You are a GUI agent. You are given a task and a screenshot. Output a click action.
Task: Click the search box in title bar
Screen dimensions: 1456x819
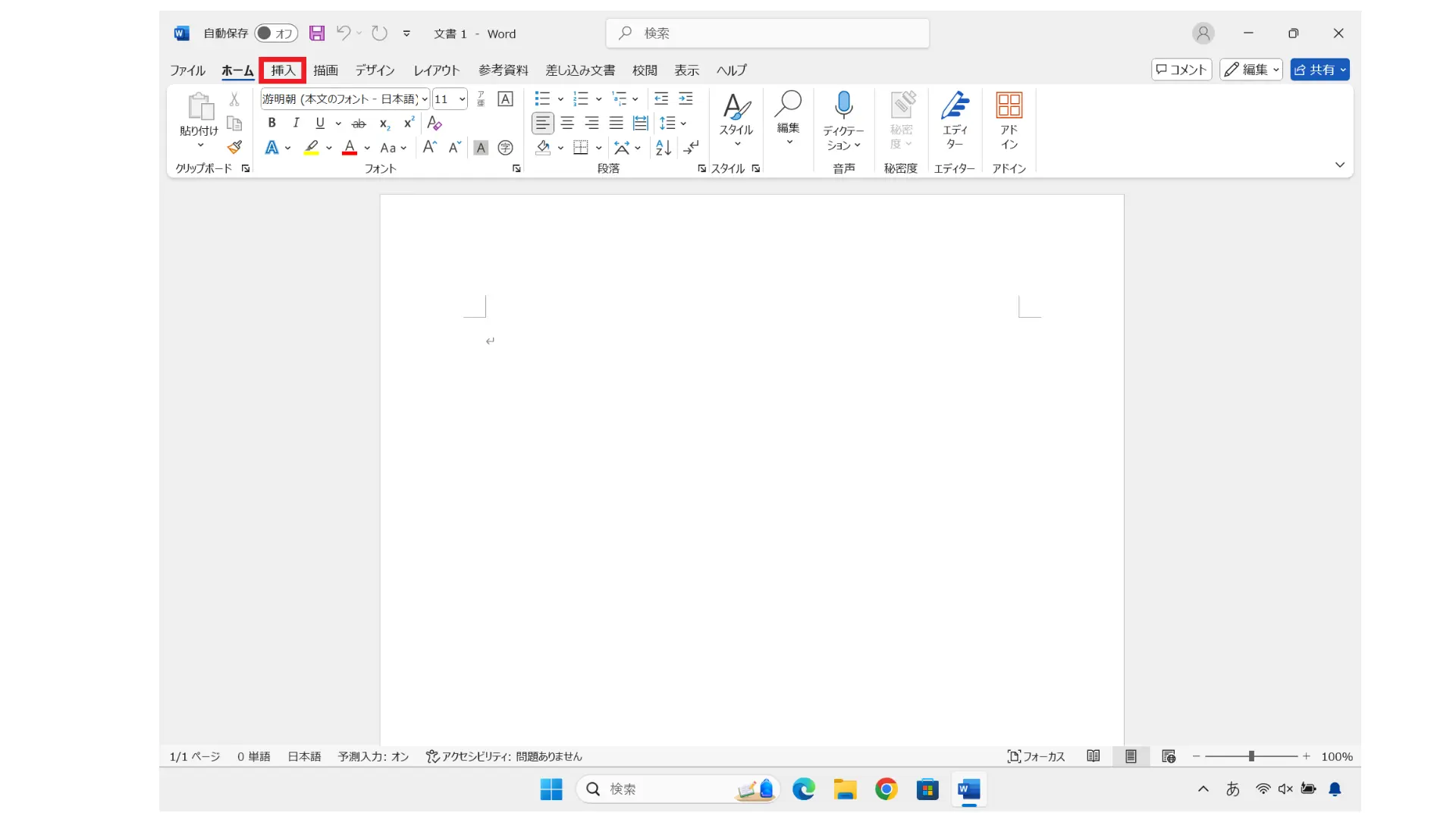pyautogui.click(x=767, y=33)
